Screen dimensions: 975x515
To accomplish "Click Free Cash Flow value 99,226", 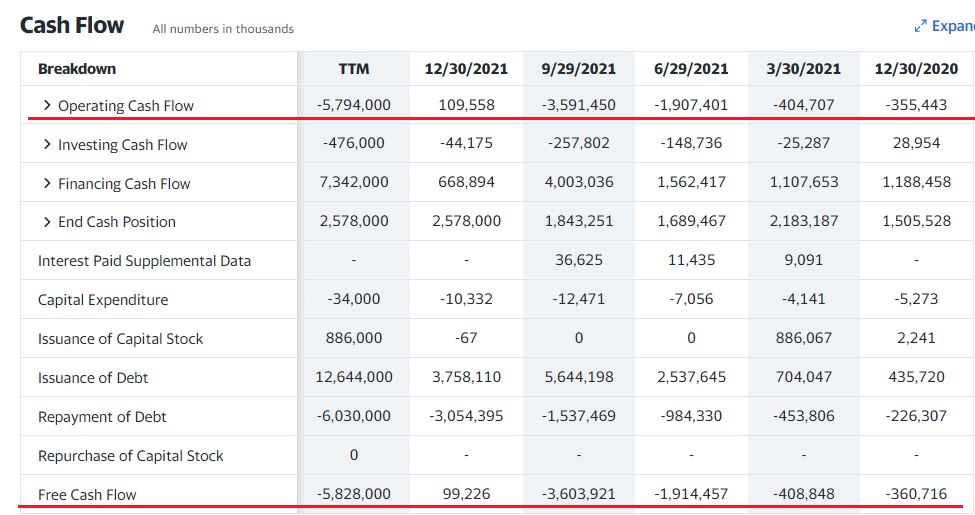I will 466,494.
